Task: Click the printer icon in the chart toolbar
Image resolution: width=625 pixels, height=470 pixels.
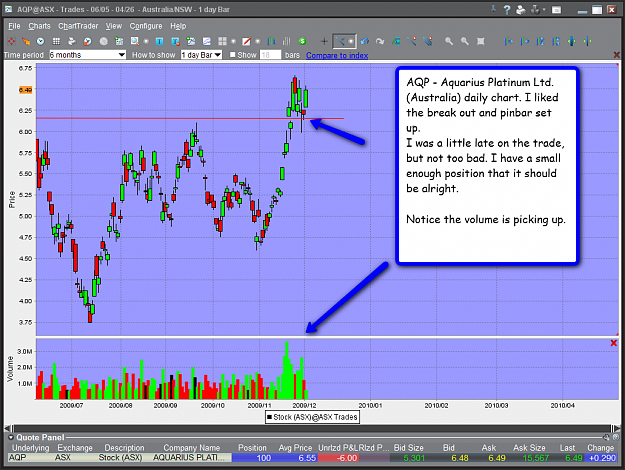Action: pyautogui.click(x=72, y=41)
